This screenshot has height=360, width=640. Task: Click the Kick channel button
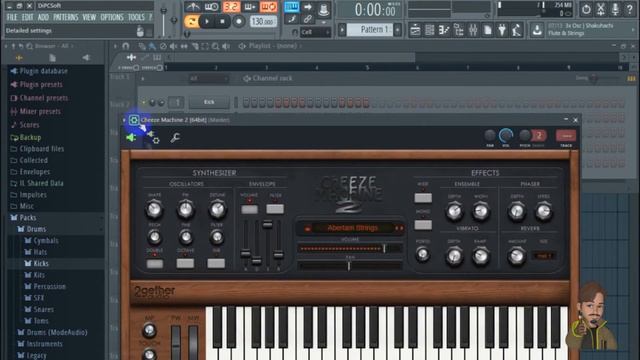(209, 102)
